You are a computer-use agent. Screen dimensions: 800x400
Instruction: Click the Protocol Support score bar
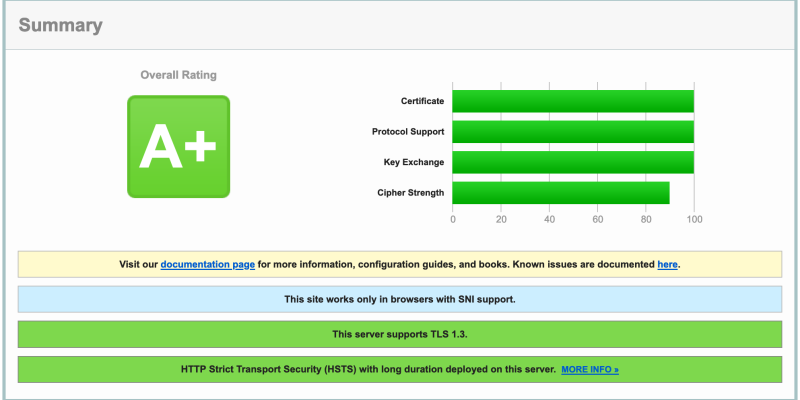(573, 132)
